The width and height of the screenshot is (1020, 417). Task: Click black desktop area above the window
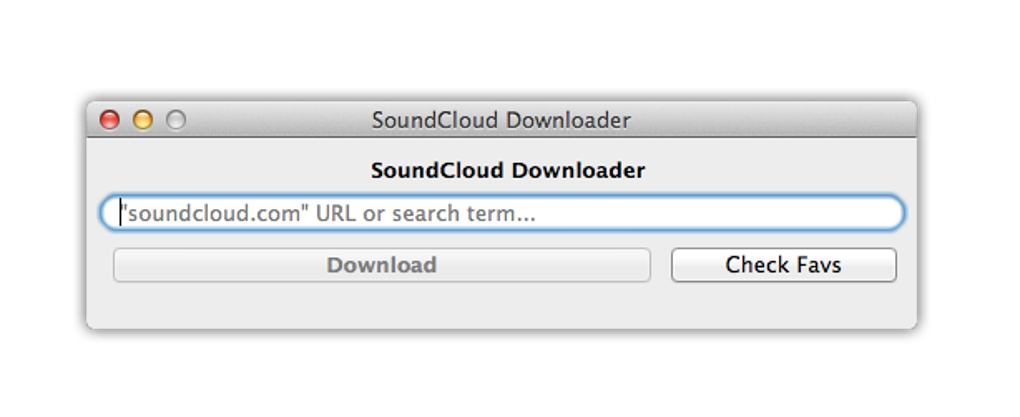tap(500, 50)
